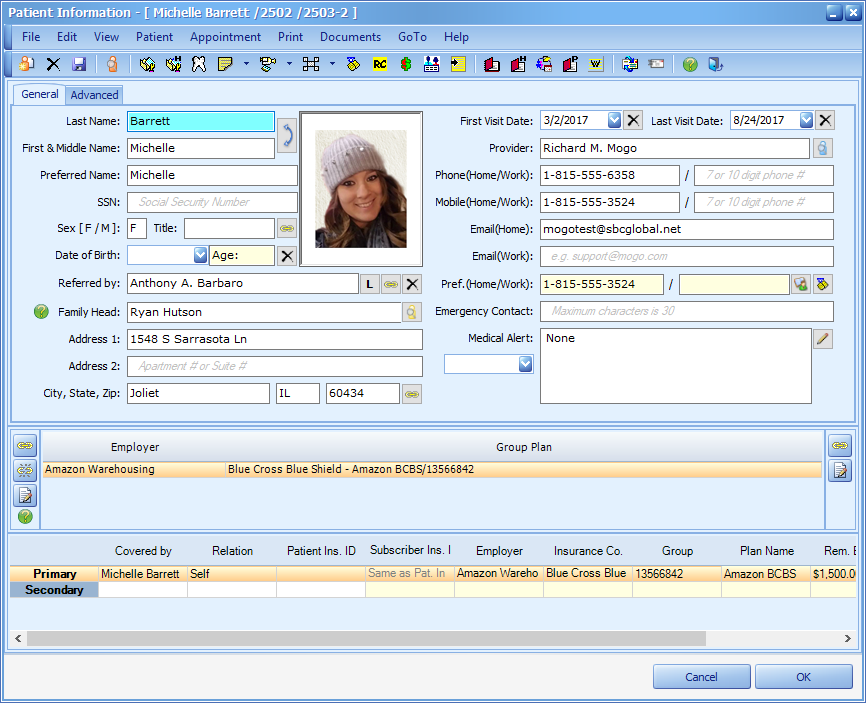Open the Patient menu
This screenshot has width=866, height=703.
(154, 36)
